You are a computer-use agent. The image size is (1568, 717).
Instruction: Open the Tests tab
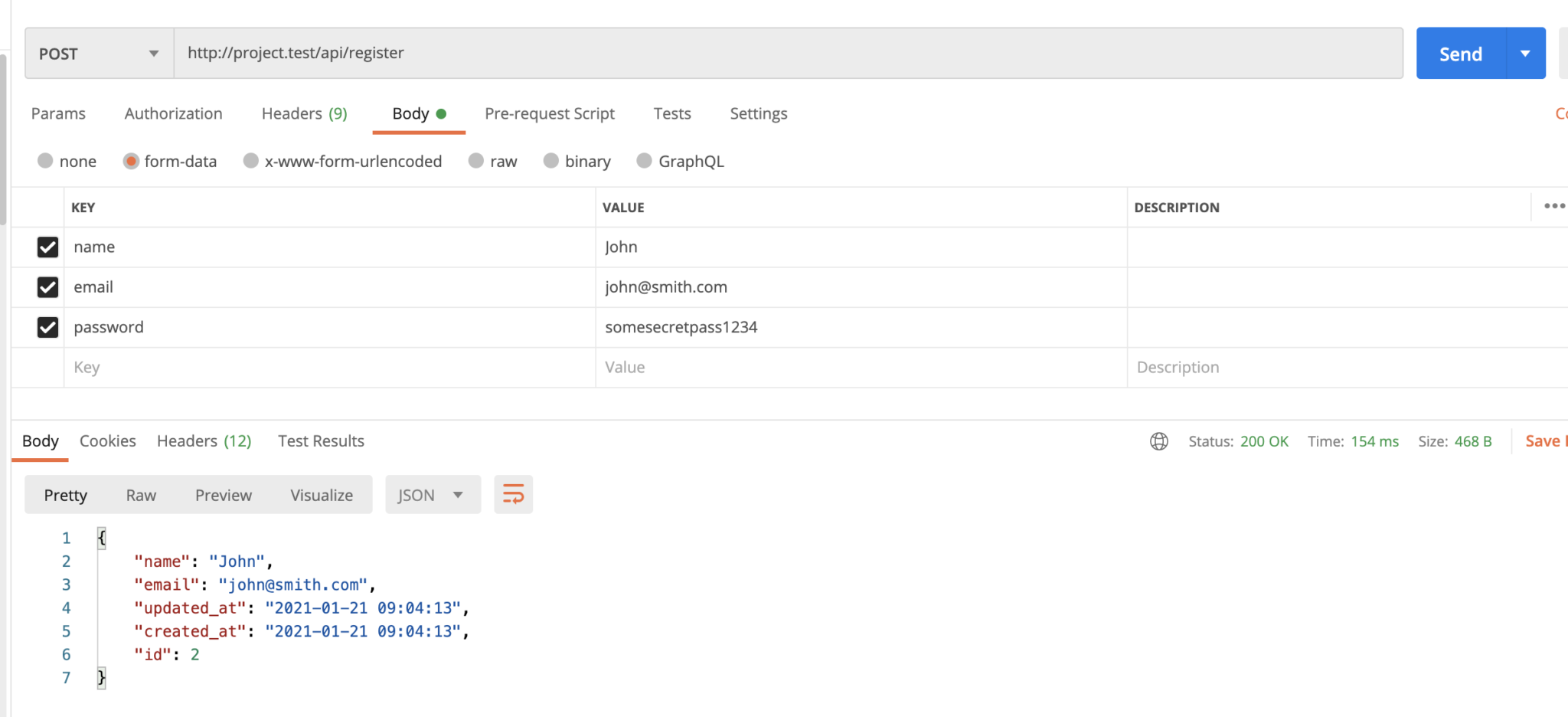click(x=671, y=113)
